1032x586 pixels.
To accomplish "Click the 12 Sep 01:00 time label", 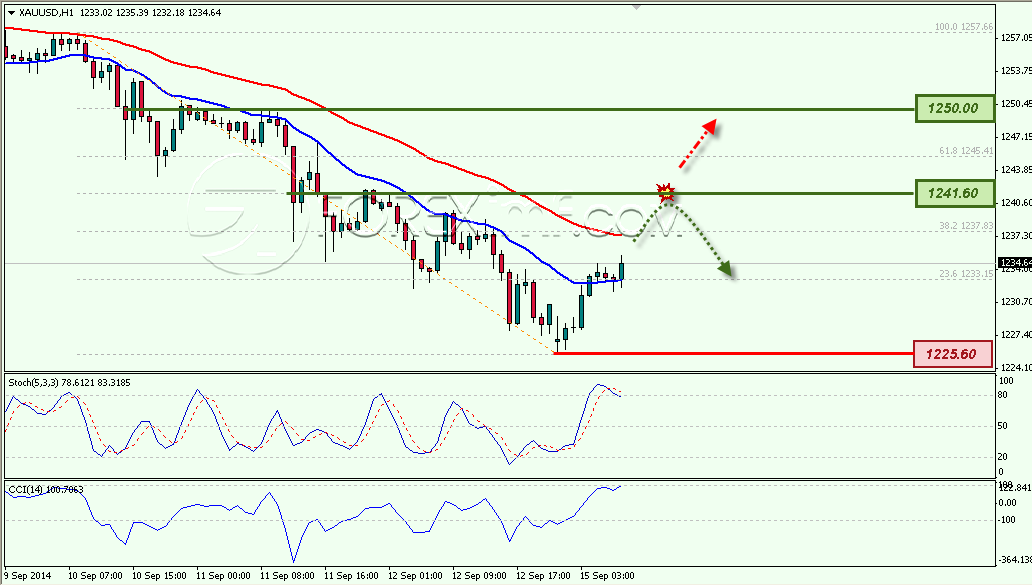I will pyautogui.click(x=415, y=575).
